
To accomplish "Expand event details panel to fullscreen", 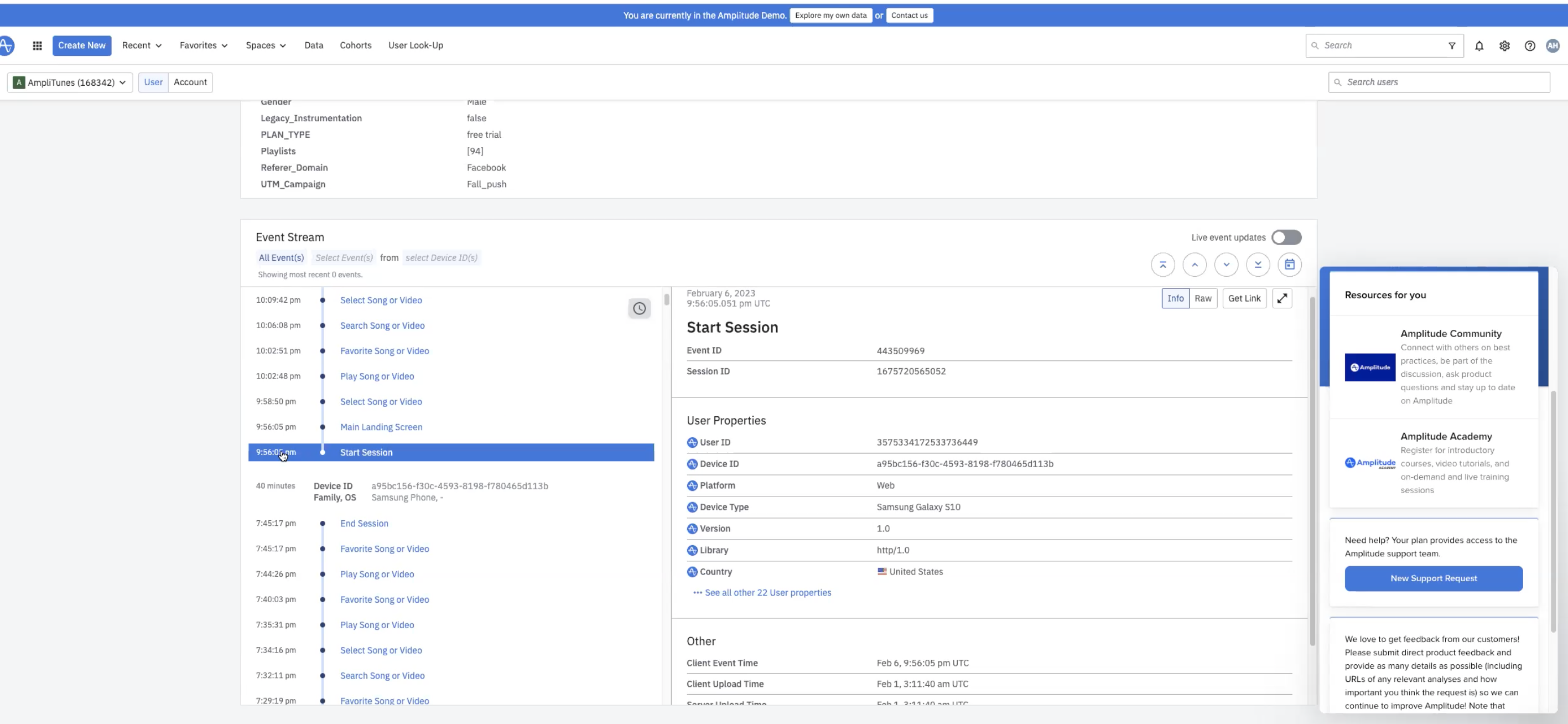I will 1282,298.
